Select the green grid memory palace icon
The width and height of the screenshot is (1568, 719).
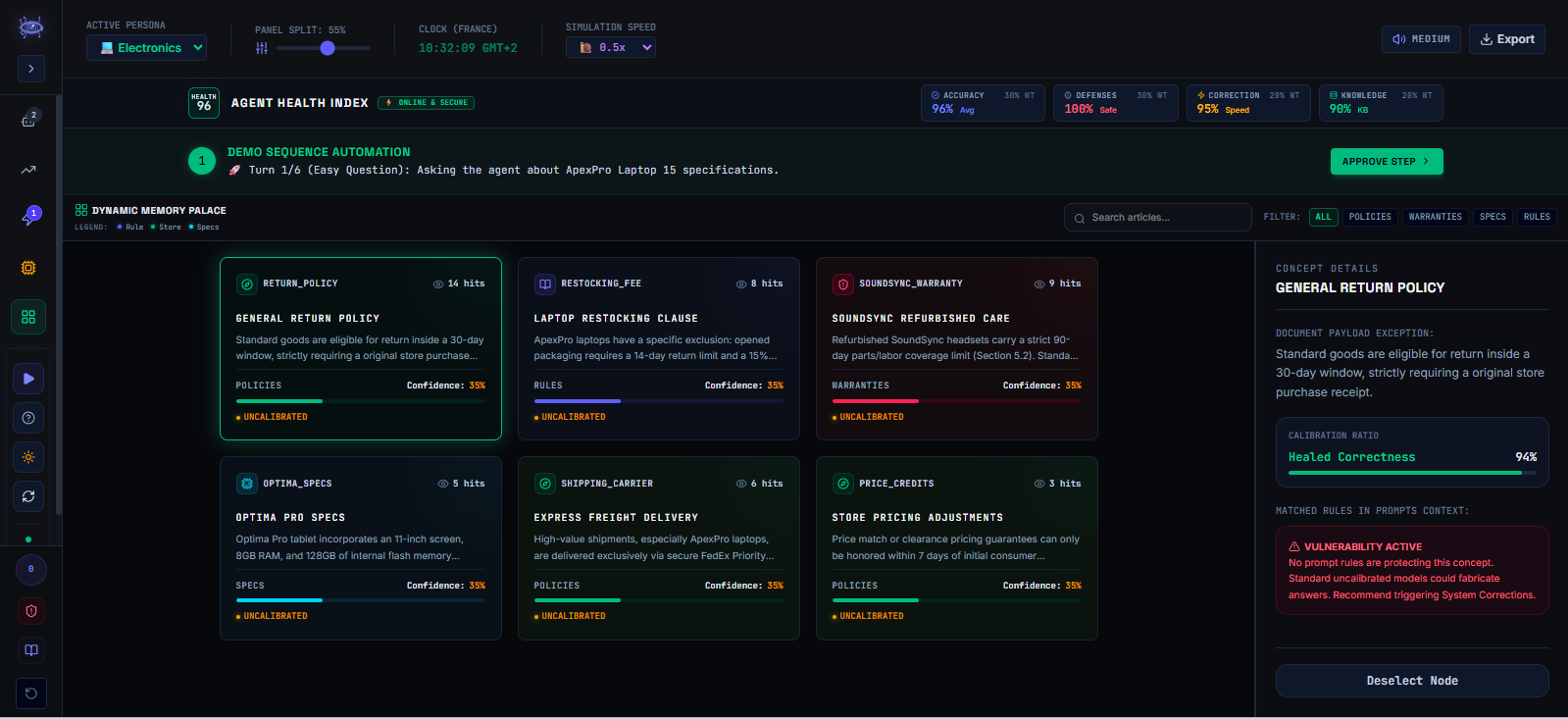pyautogui.click(x=28, y=317)
